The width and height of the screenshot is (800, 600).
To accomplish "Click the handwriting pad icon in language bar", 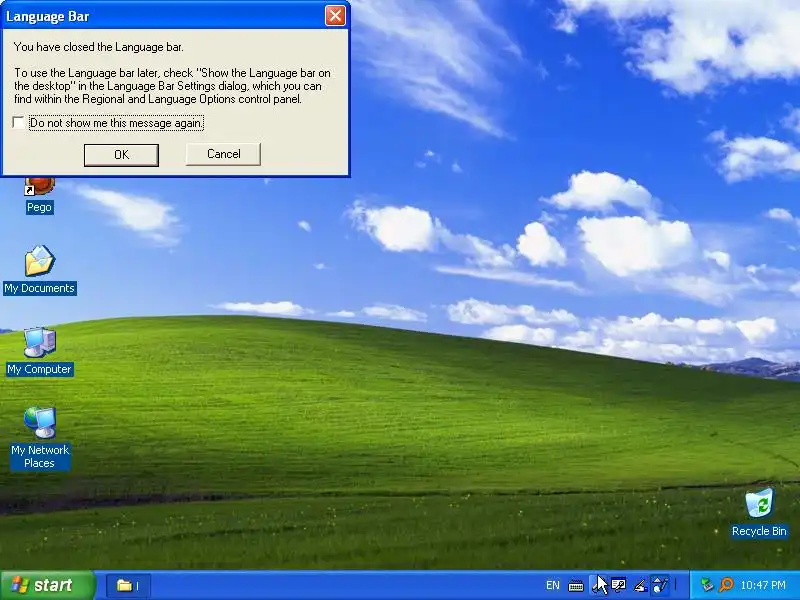I will click(x=598, y=585).
